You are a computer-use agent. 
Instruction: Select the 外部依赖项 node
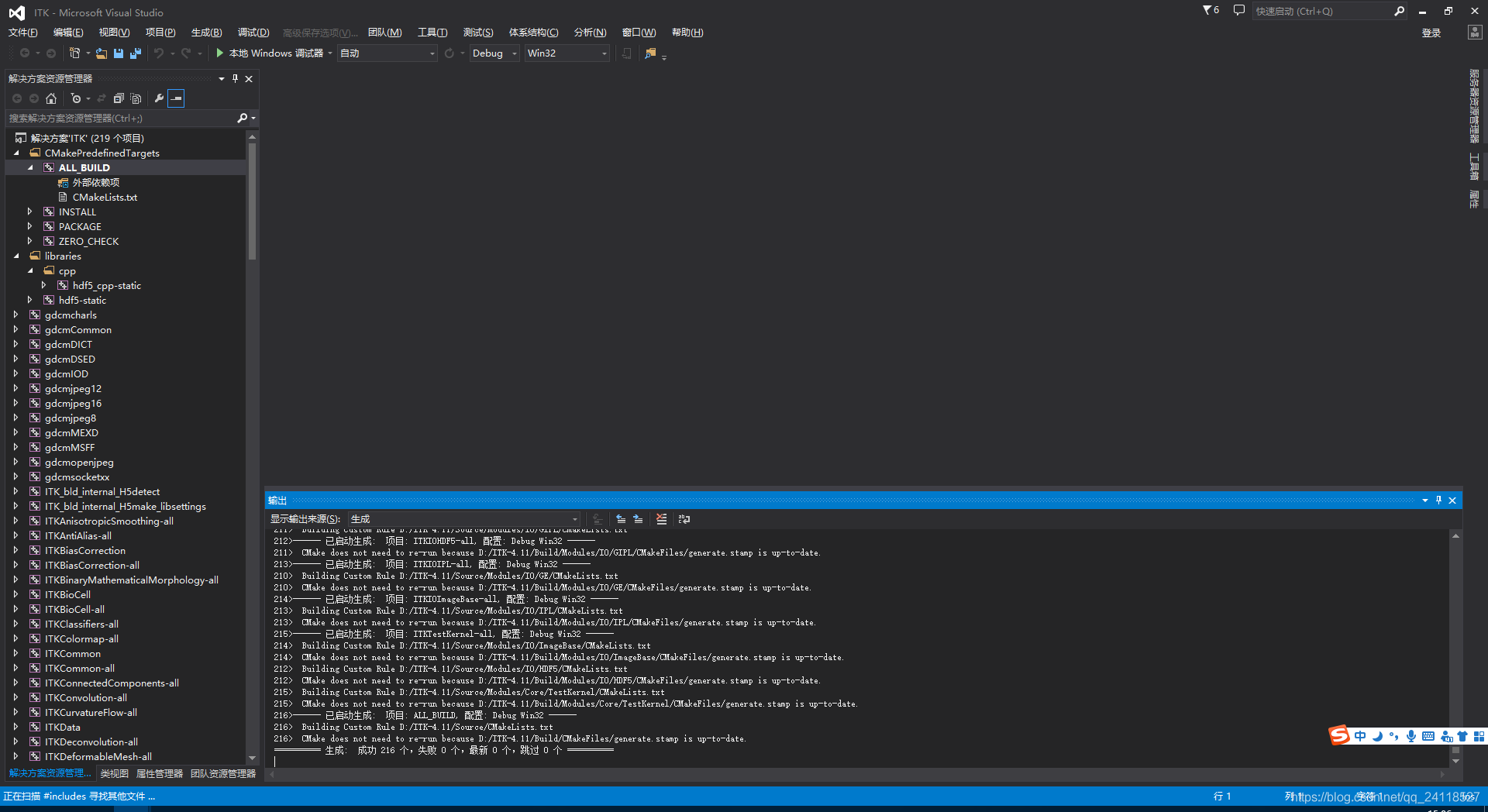point(96,182)
